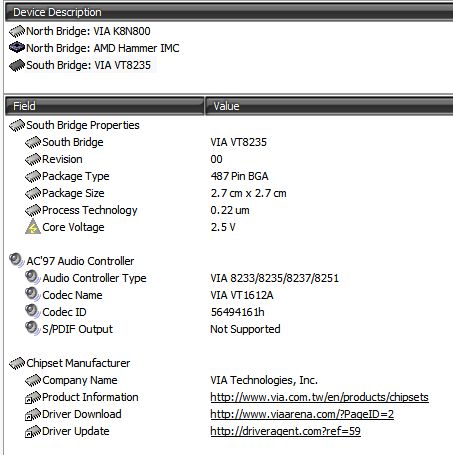
Task: Click the AMD Hammer IMC processor icon
Action: click(x=17, y=48)
